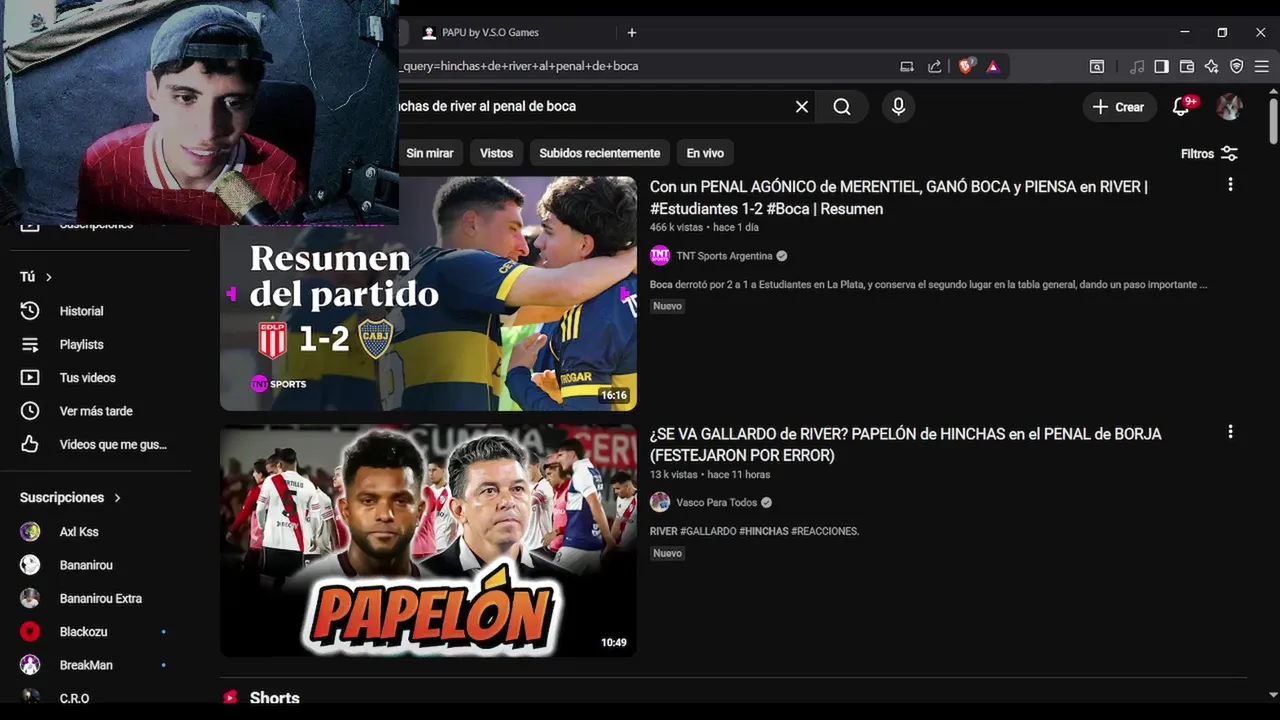
Task: Click the Nuevo badge under the MERENTIEL video
Action: pos(667,306)
